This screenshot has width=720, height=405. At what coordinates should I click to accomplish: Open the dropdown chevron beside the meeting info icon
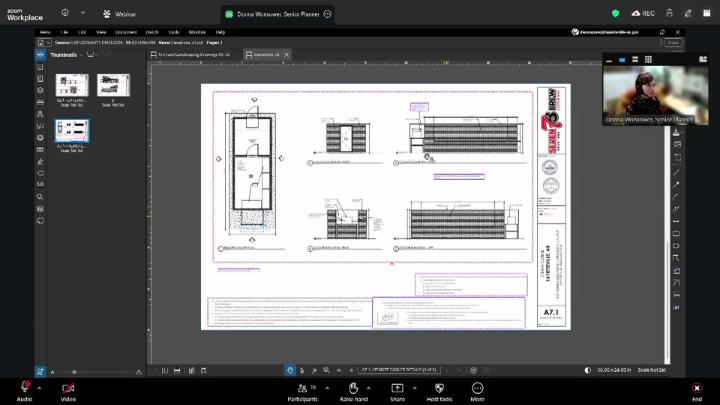(x=83, y=13)
